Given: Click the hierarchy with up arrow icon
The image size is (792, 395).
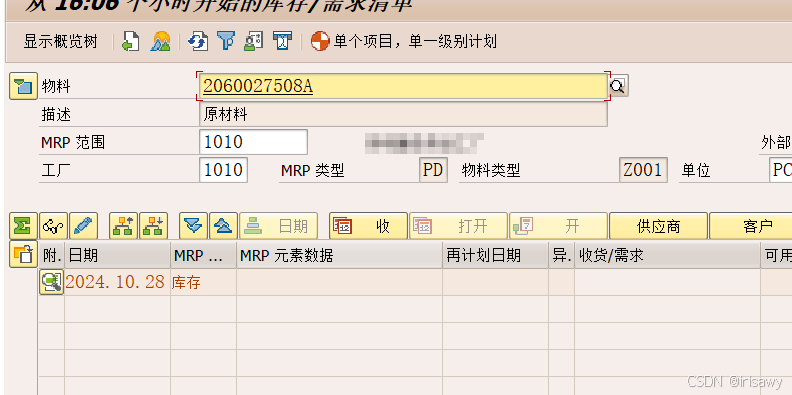Looking at the screenshot, I should [x=123, y=226].
